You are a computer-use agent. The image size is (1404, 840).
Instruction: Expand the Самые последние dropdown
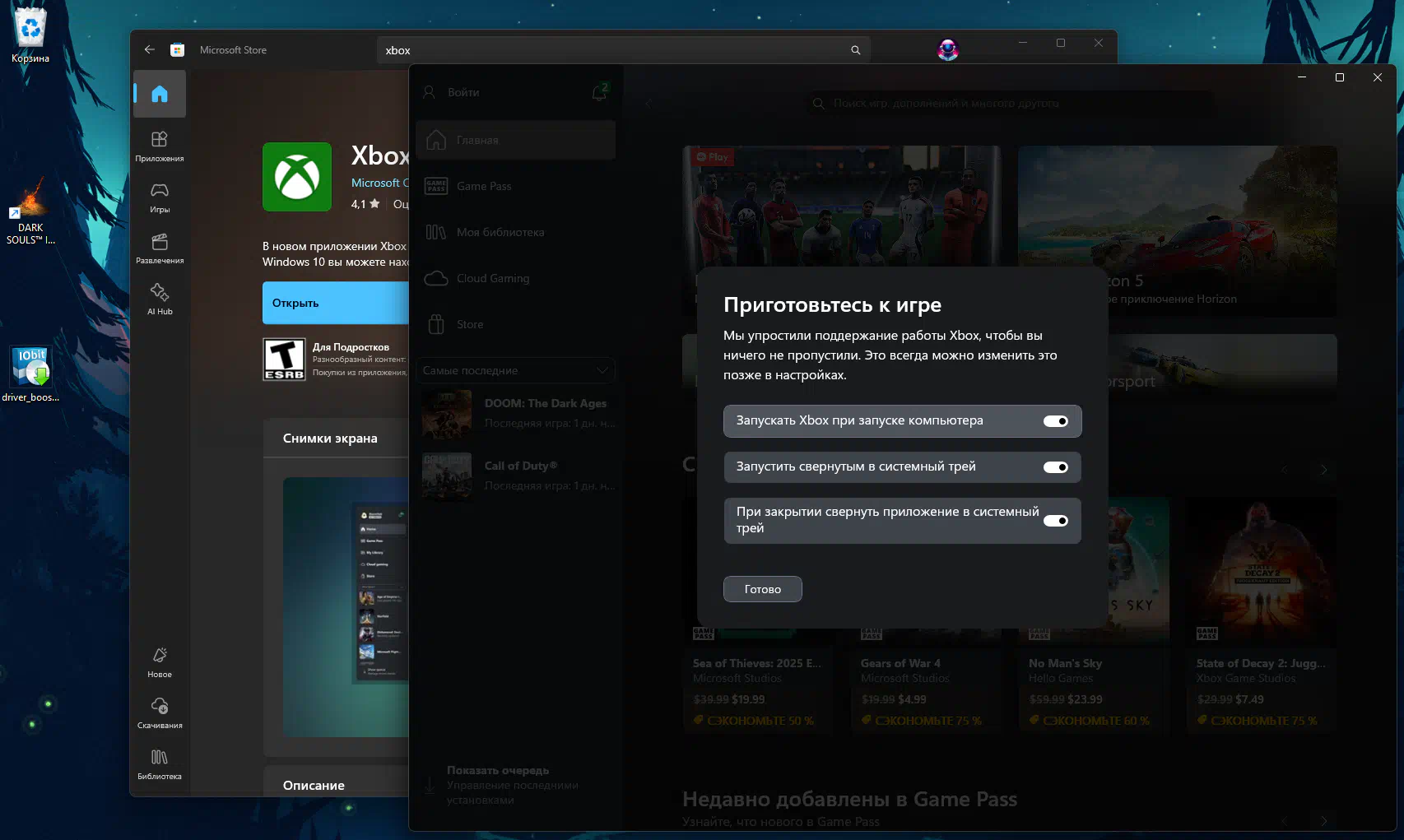[516, 370]
